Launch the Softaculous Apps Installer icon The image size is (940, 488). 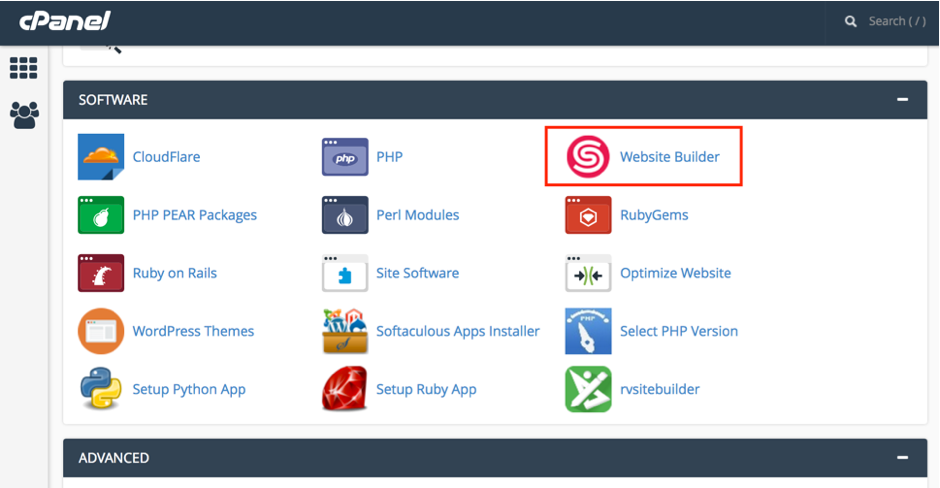coord(345,331)
